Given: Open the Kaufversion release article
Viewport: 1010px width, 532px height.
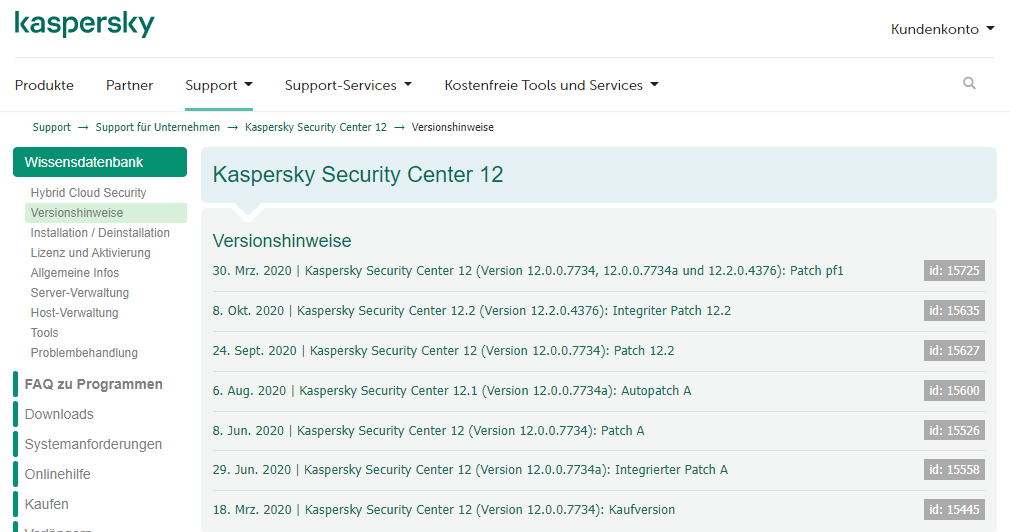Looking at the screenshot, I should coord(444,510).
